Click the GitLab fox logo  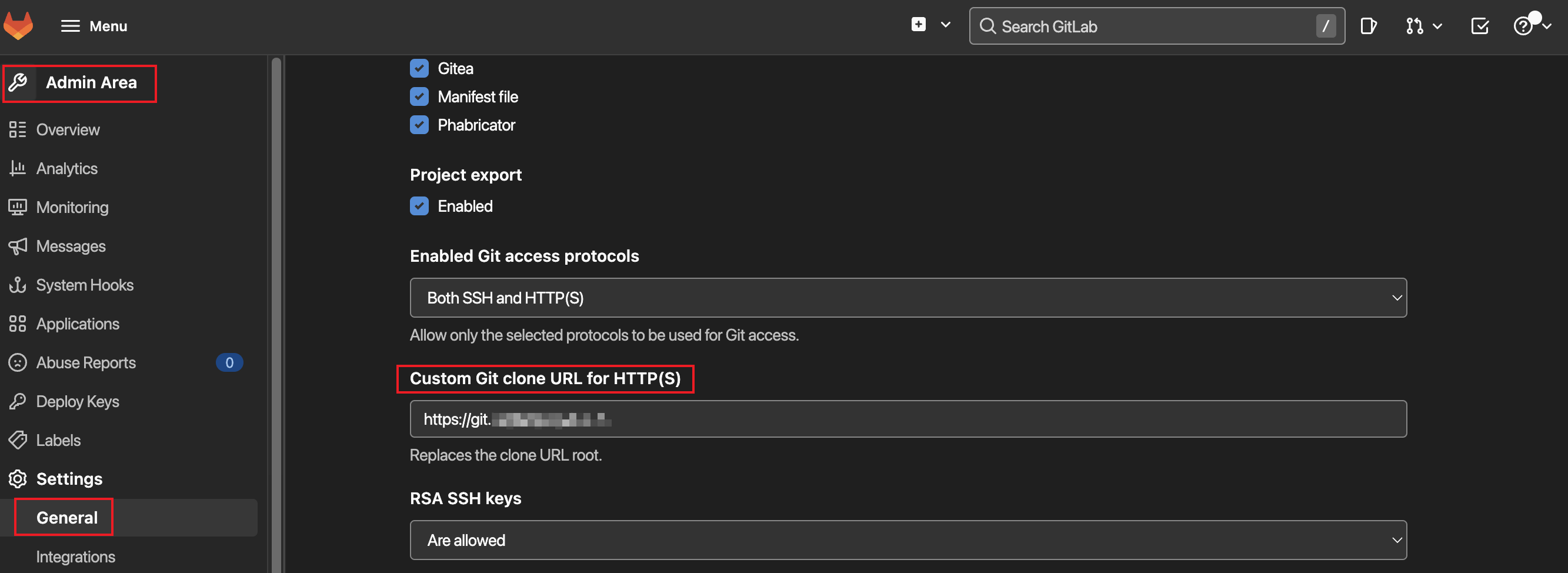tap(18, 25)
